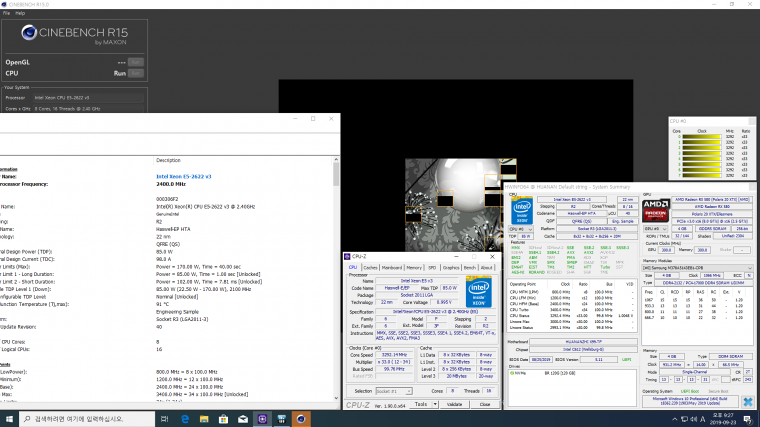Screen dimensions: 760x427
Task: Open Task View from taskbar
Action: 164,419
